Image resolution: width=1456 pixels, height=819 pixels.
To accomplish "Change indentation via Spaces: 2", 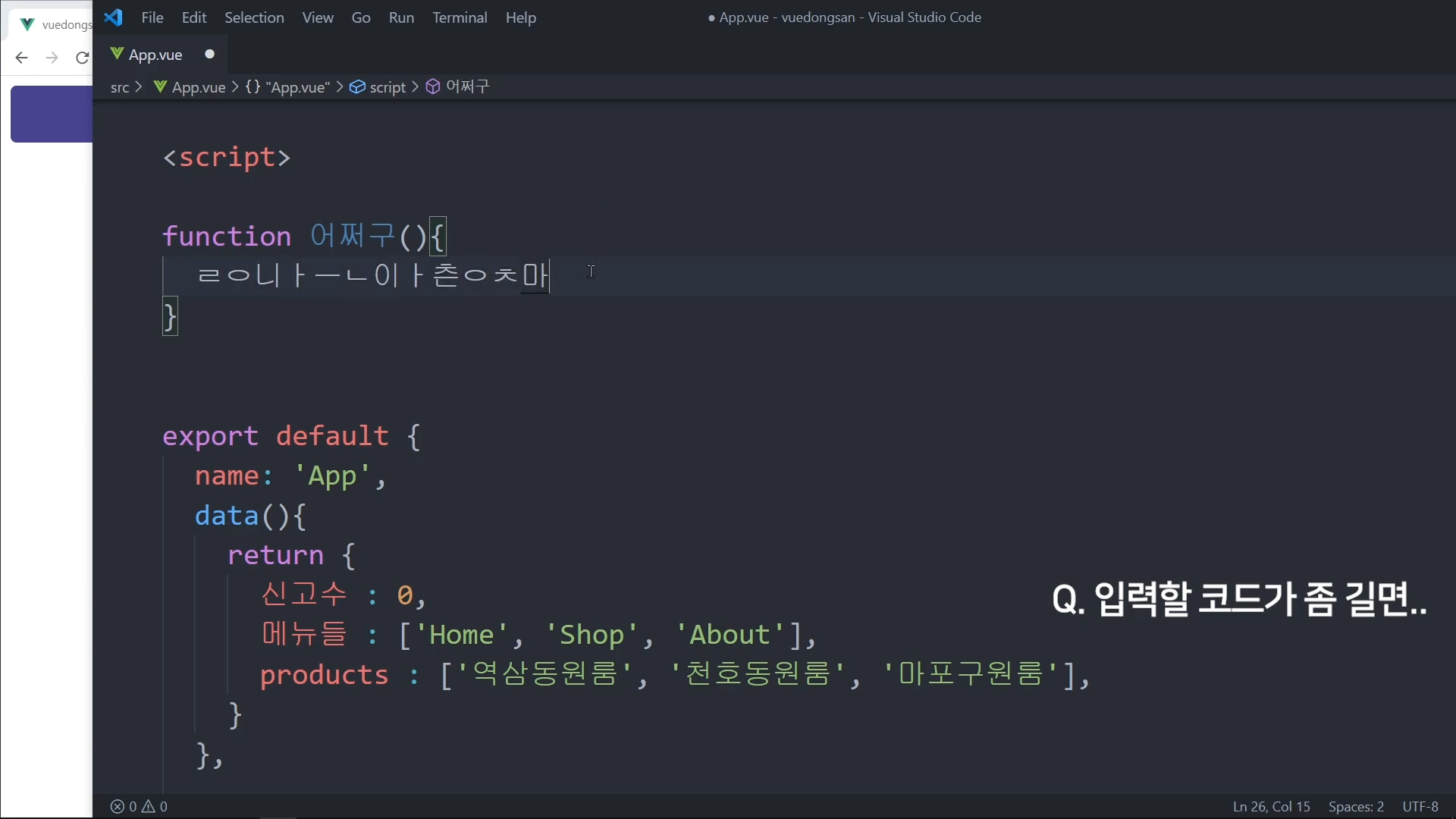I will pos(1356,806).
